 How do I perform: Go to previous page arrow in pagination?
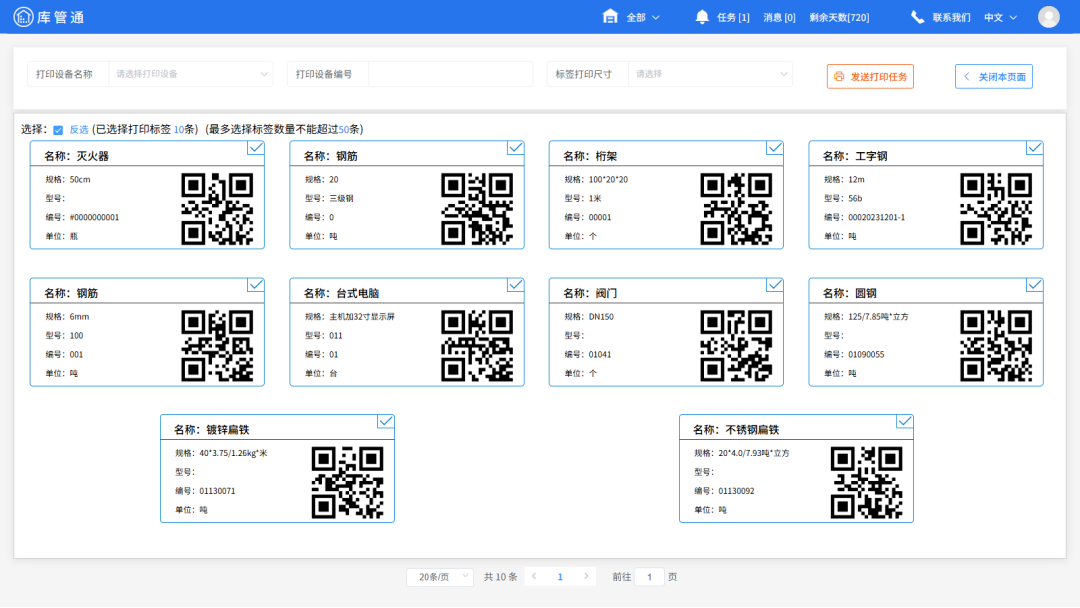(x=534, y=577)
